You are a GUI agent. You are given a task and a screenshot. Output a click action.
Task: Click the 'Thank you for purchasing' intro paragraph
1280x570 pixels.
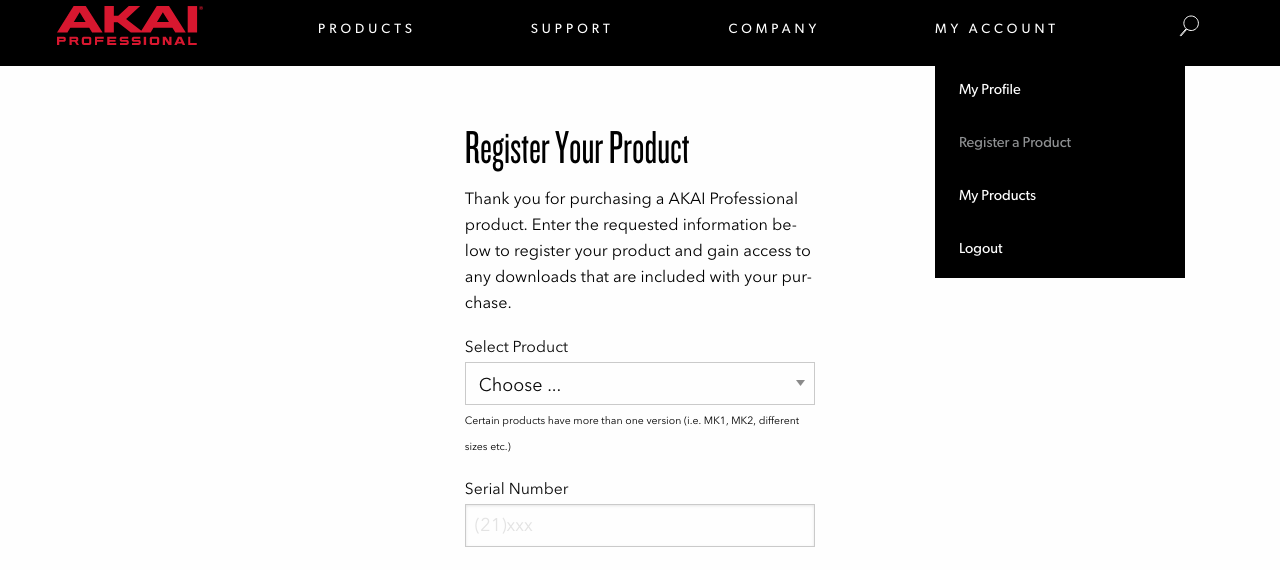[639, 251]
